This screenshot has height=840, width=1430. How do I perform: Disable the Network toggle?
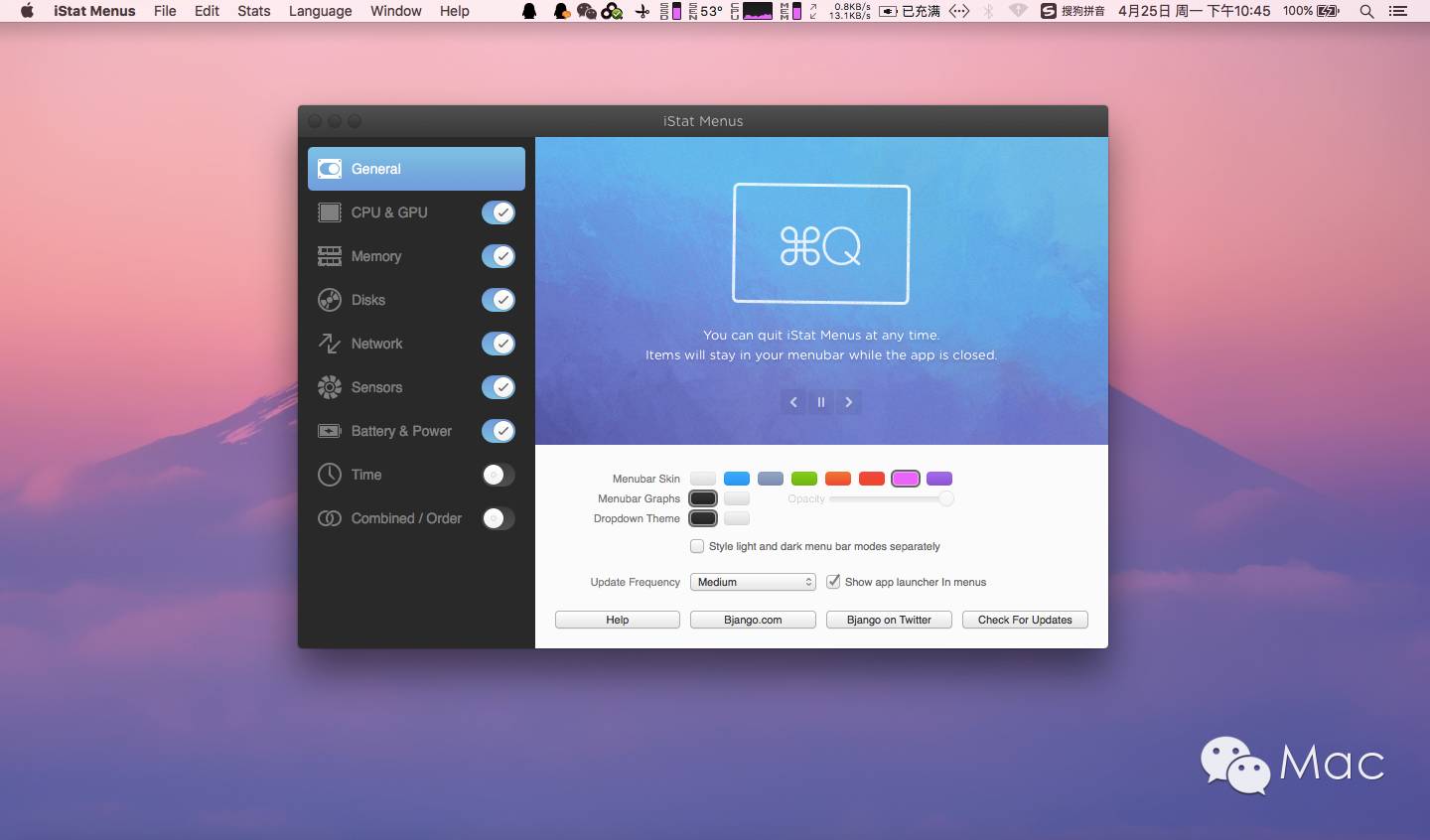coord(499,344)
